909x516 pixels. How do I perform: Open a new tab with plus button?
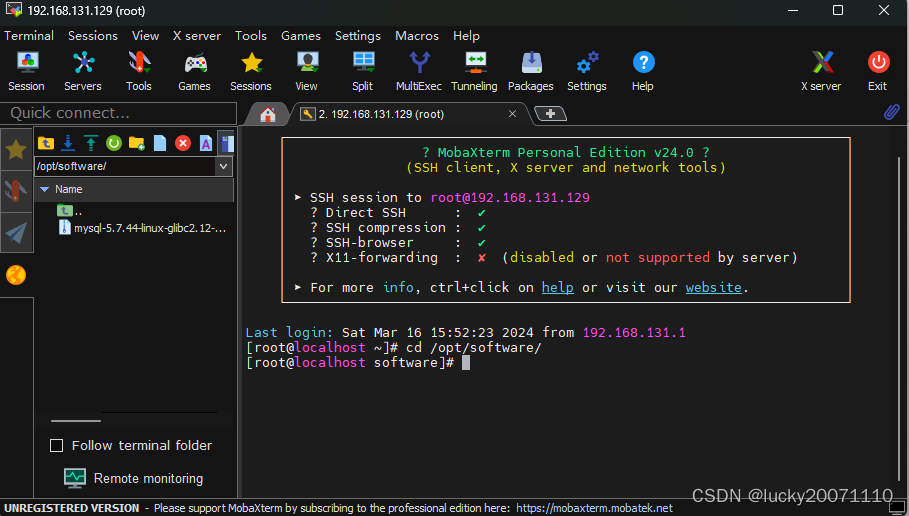(x=550, y=114)
